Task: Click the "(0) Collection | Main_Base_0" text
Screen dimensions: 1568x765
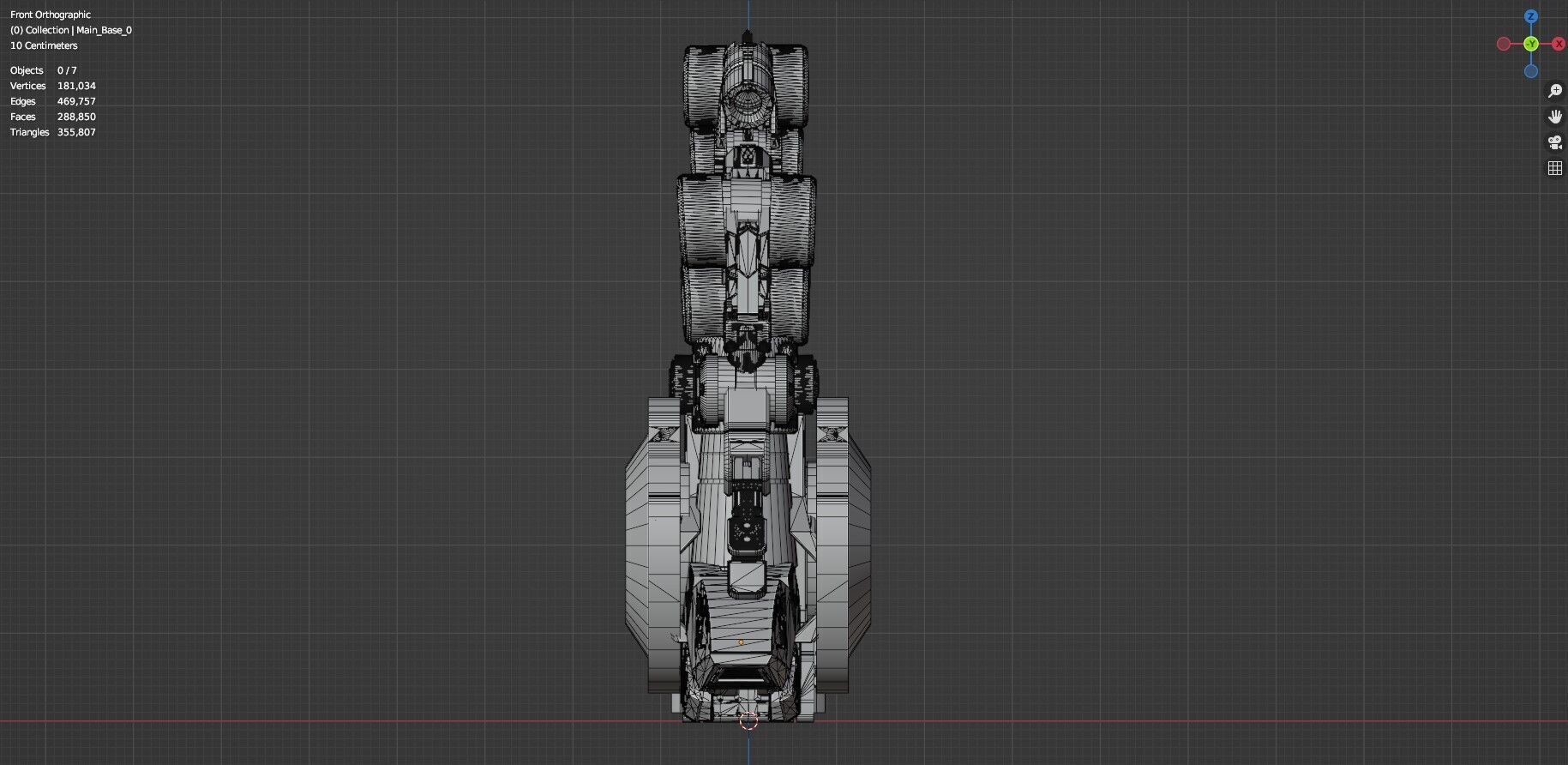Action: [71, 30]
